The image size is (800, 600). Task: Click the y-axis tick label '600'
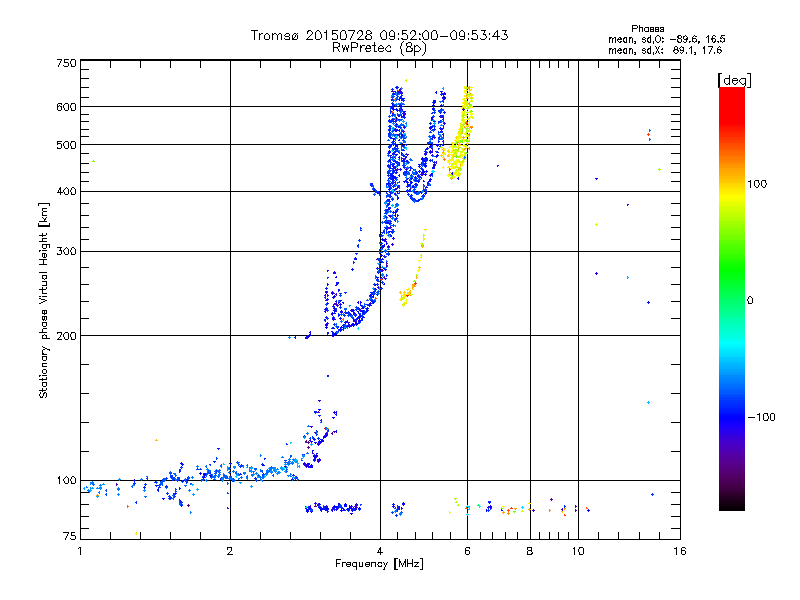click(66, 107)
